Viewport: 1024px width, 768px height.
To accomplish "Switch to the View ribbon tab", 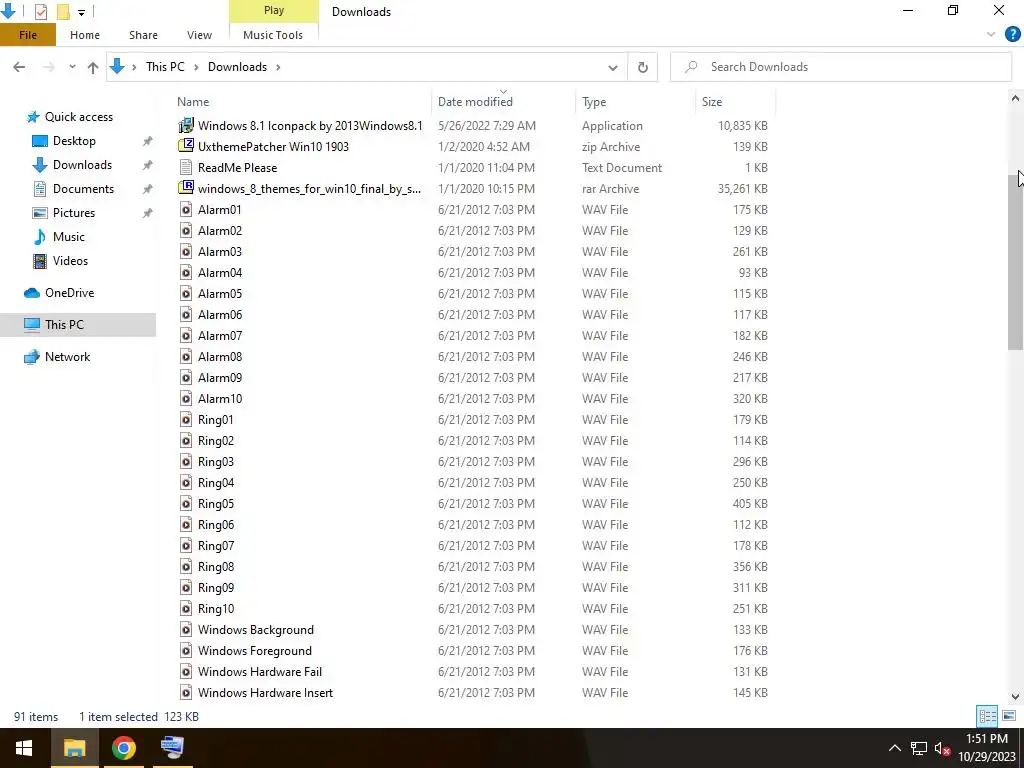I will tap(199, 35).
